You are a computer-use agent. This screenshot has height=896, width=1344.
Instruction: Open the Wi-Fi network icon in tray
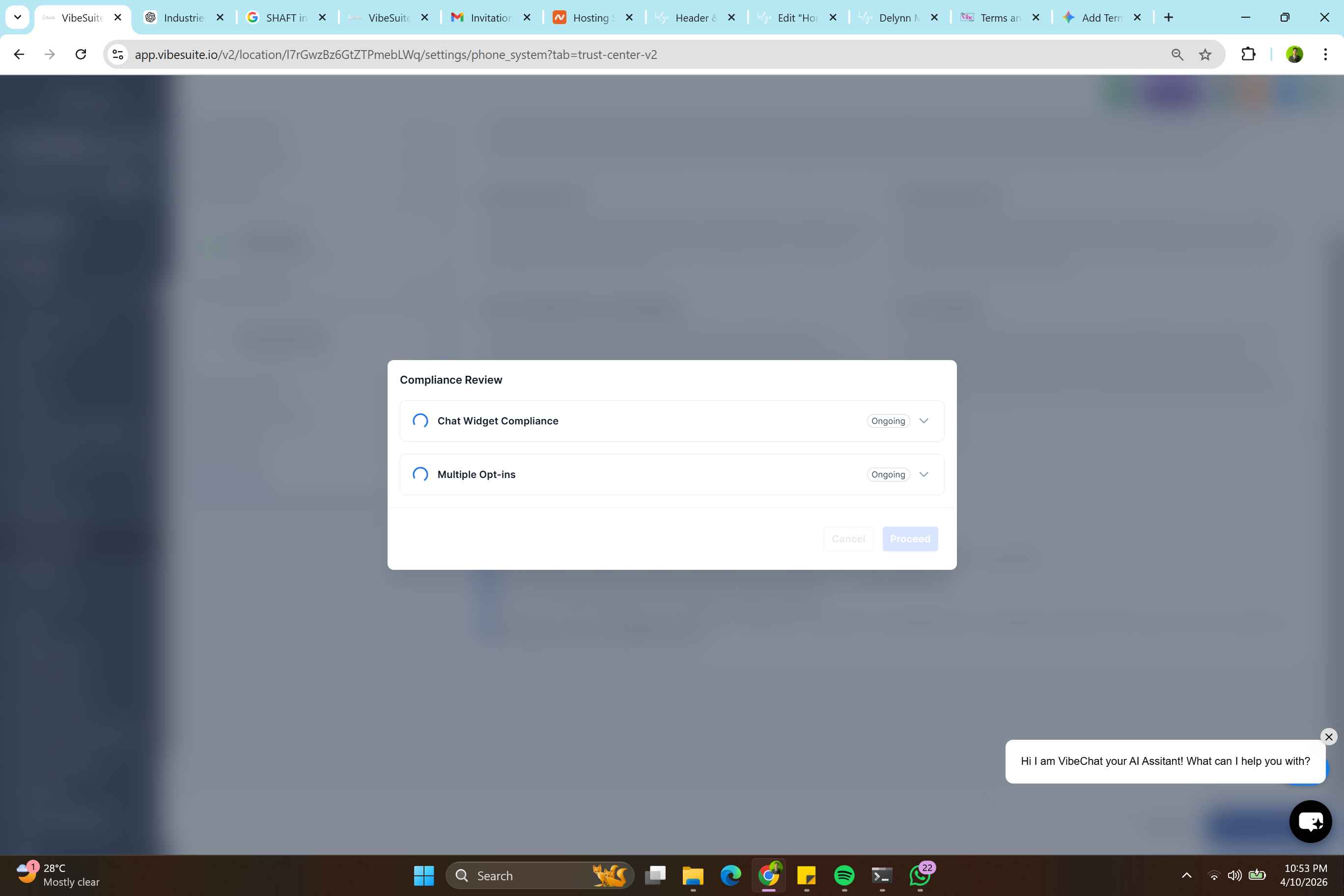tap(1214, 875)
